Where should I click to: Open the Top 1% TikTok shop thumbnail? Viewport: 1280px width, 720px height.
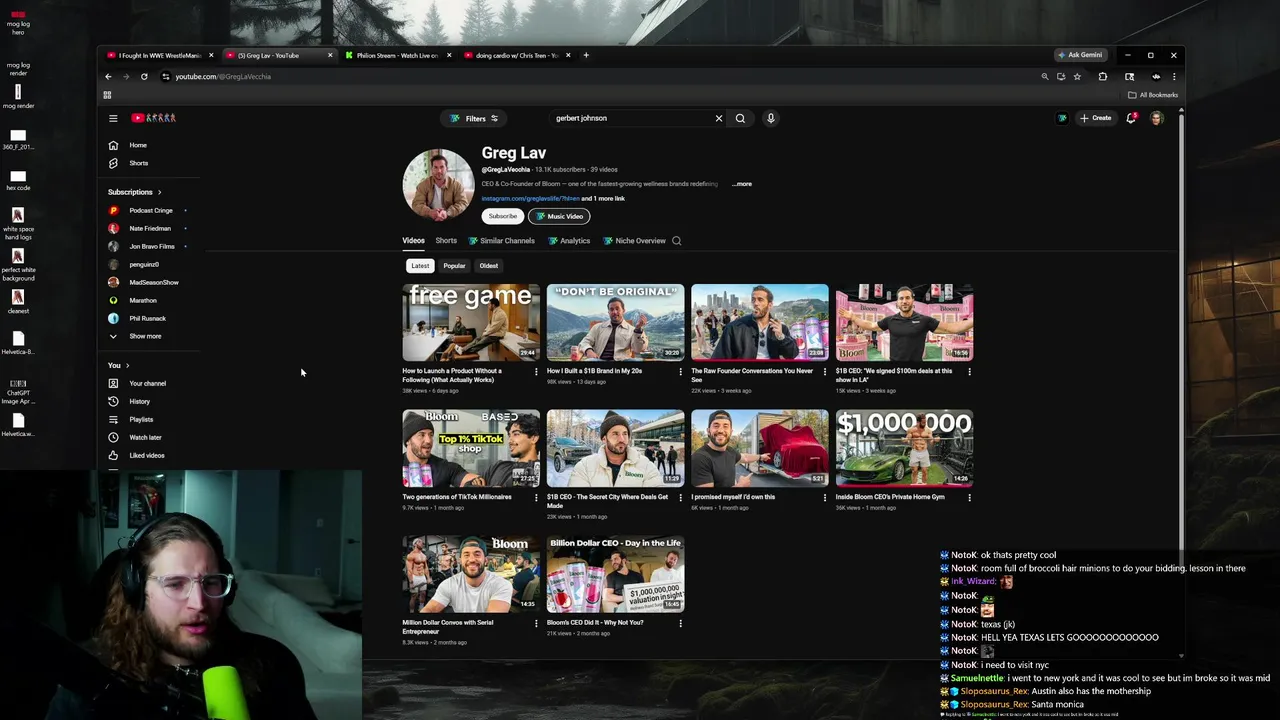(x=471, y=448)
